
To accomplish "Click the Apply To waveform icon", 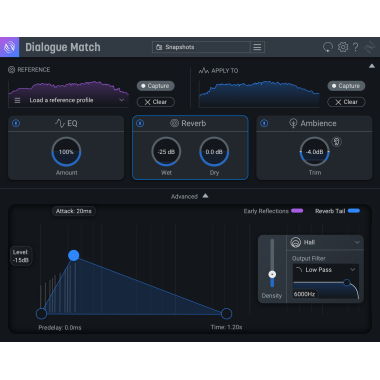I will click(x=204, y=70).
